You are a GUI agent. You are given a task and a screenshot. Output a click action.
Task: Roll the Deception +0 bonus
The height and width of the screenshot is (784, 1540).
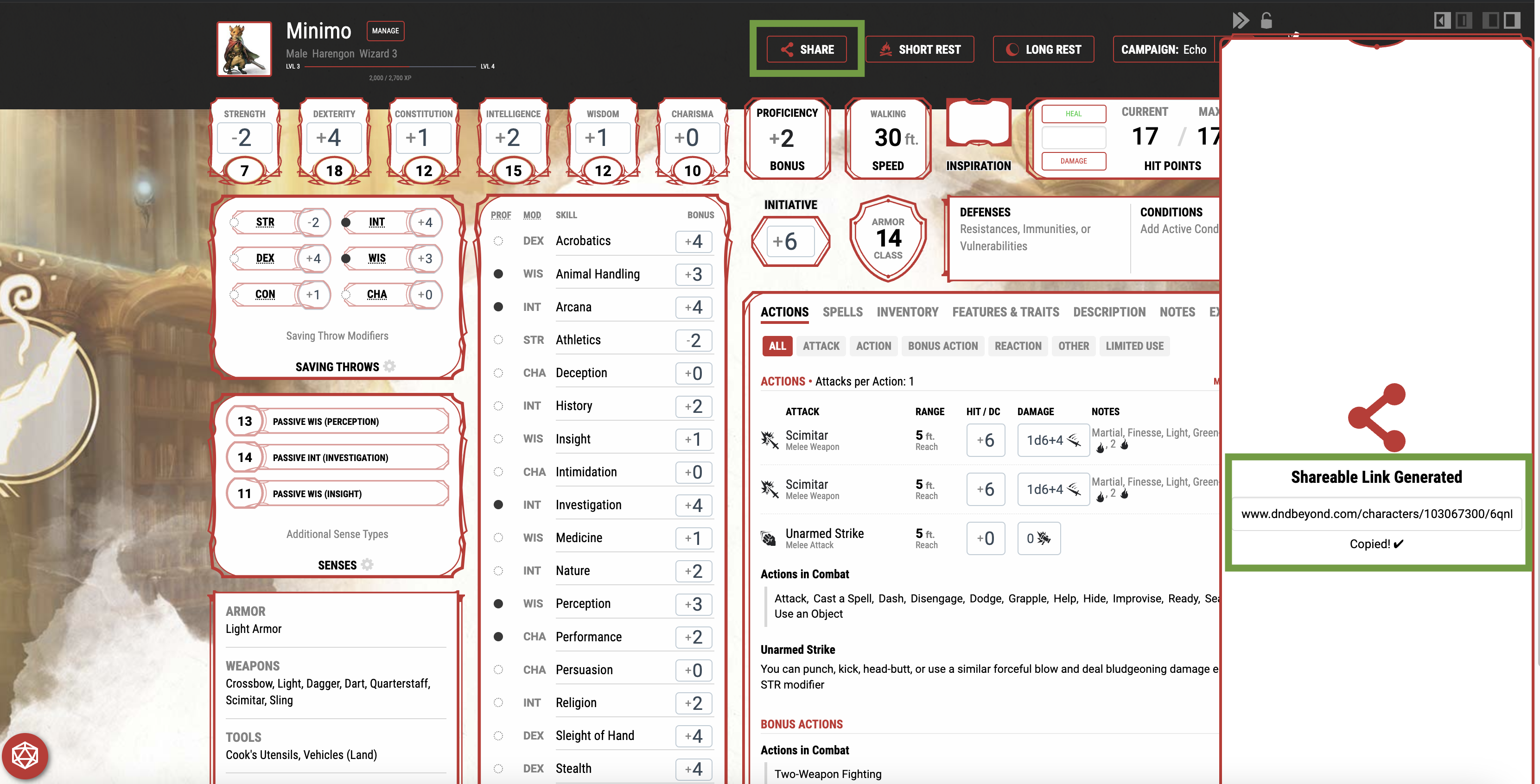pos(694,373)
